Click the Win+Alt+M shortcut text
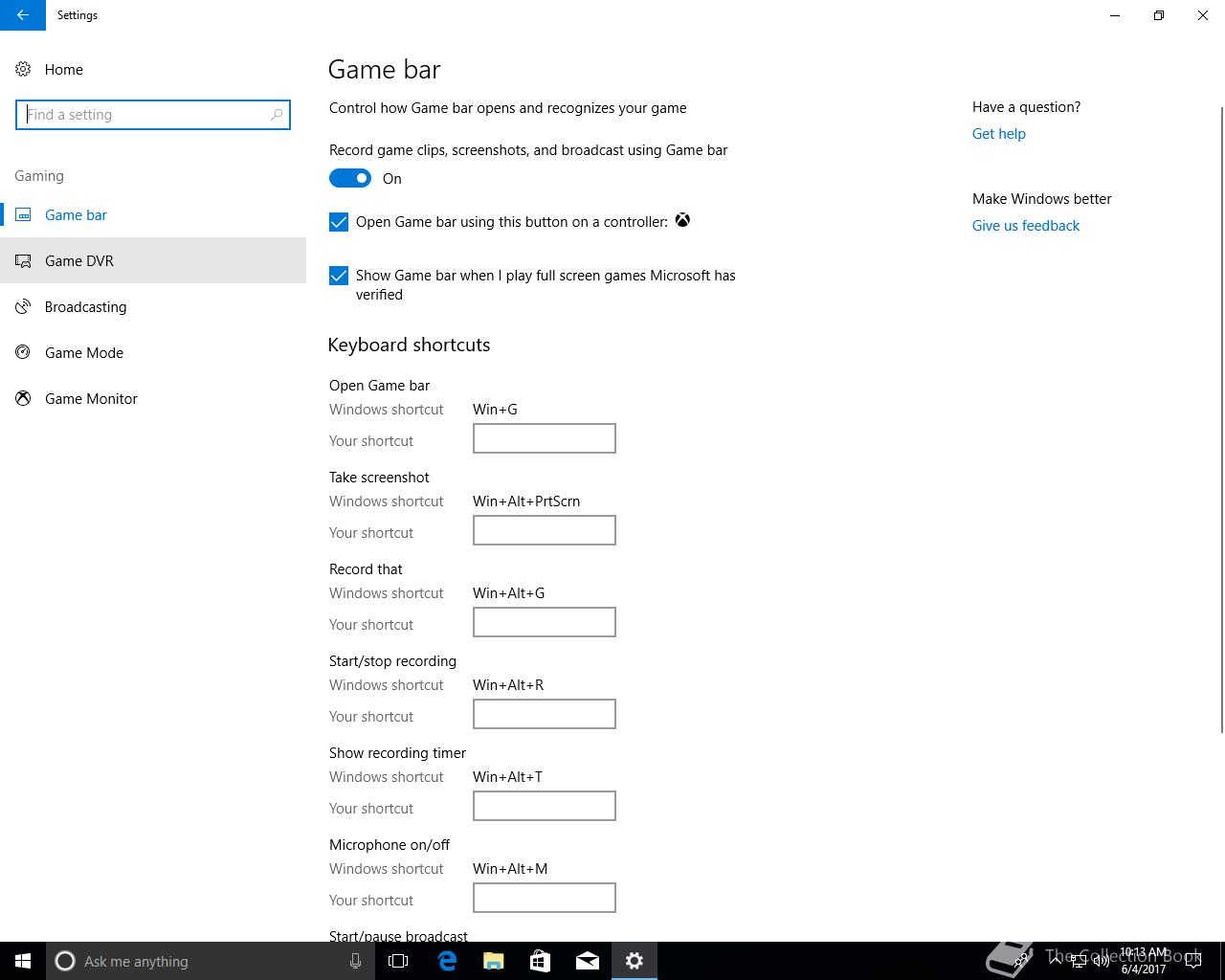Viewport: 1225px width, 980px height. (510, 869)
